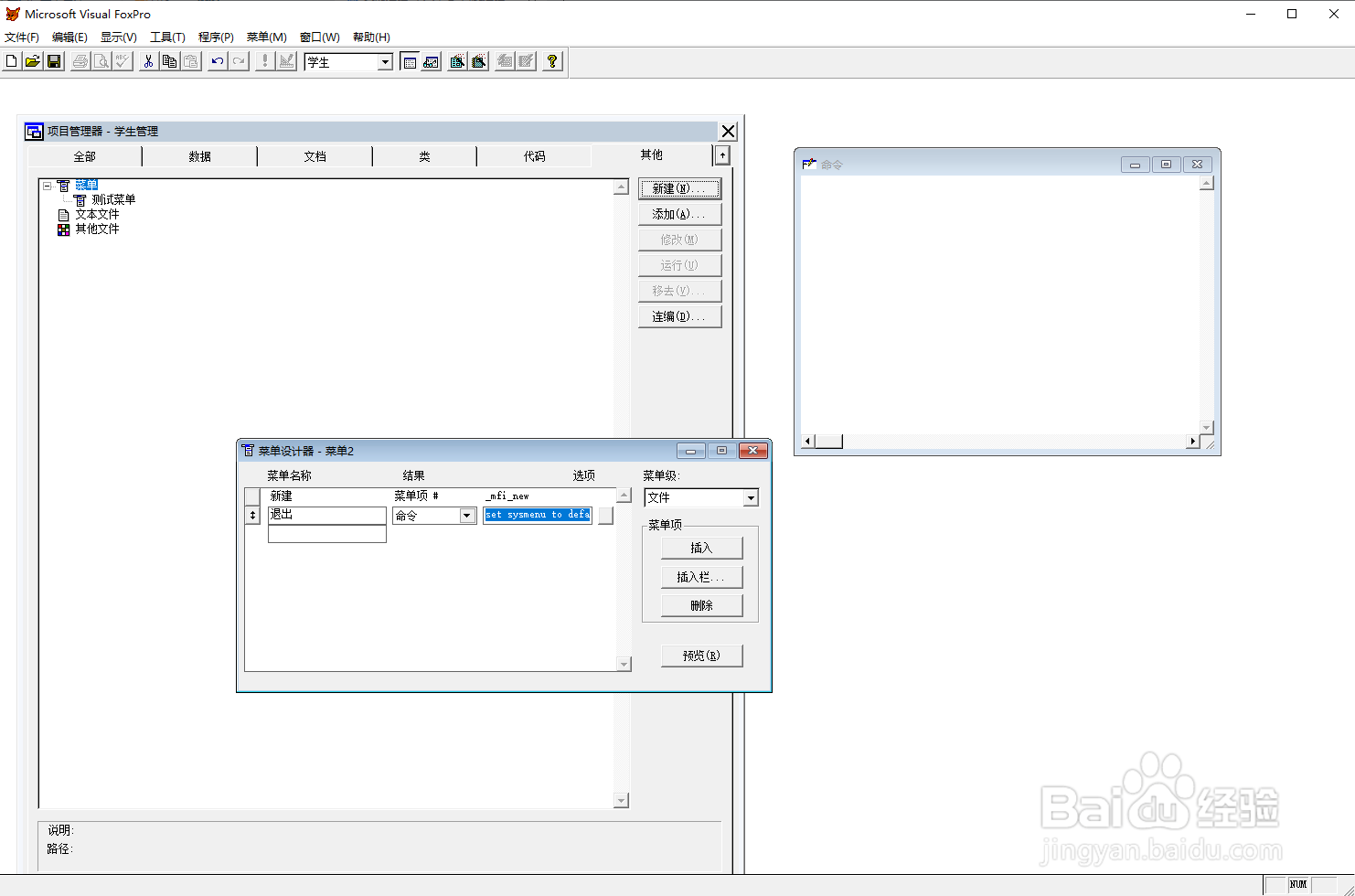
Task: Click the Cut scissors icon
Action: [x=148, y=61]
